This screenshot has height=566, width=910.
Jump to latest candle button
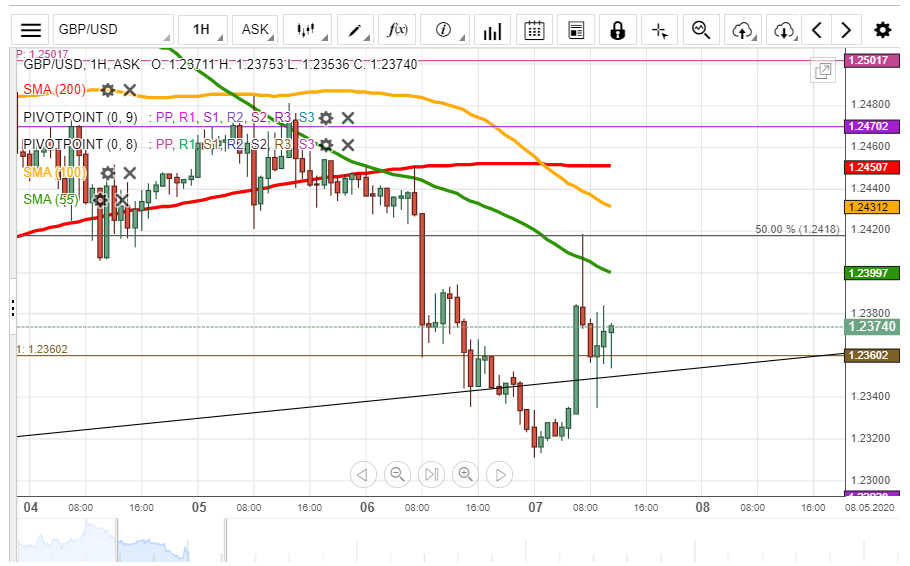[431, 475]
